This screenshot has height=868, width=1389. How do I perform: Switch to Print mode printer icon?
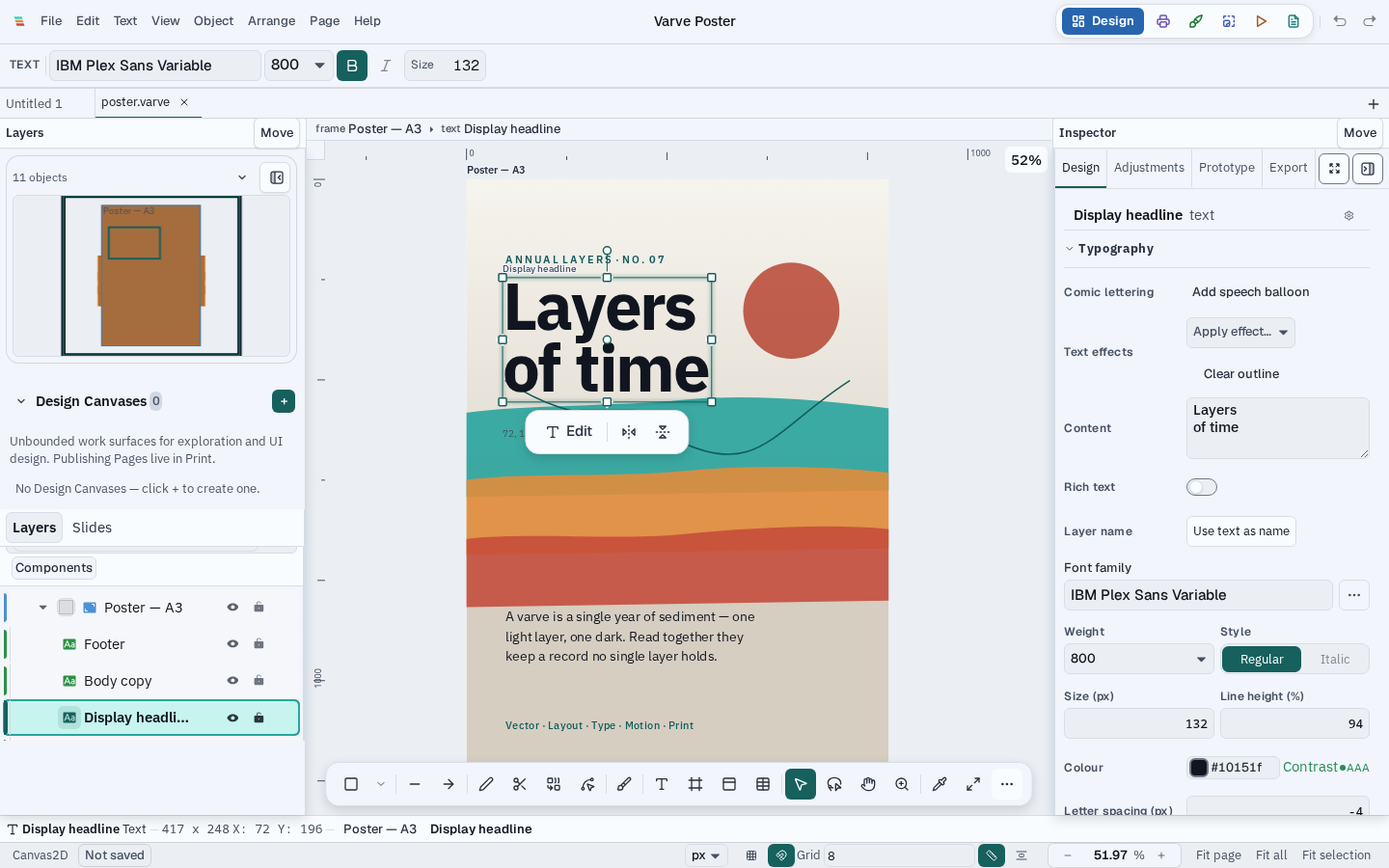[x=1163, y=21]
